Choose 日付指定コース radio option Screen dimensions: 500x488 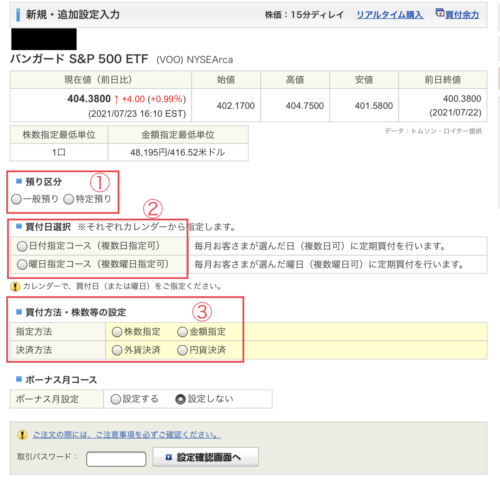[22, 246]
